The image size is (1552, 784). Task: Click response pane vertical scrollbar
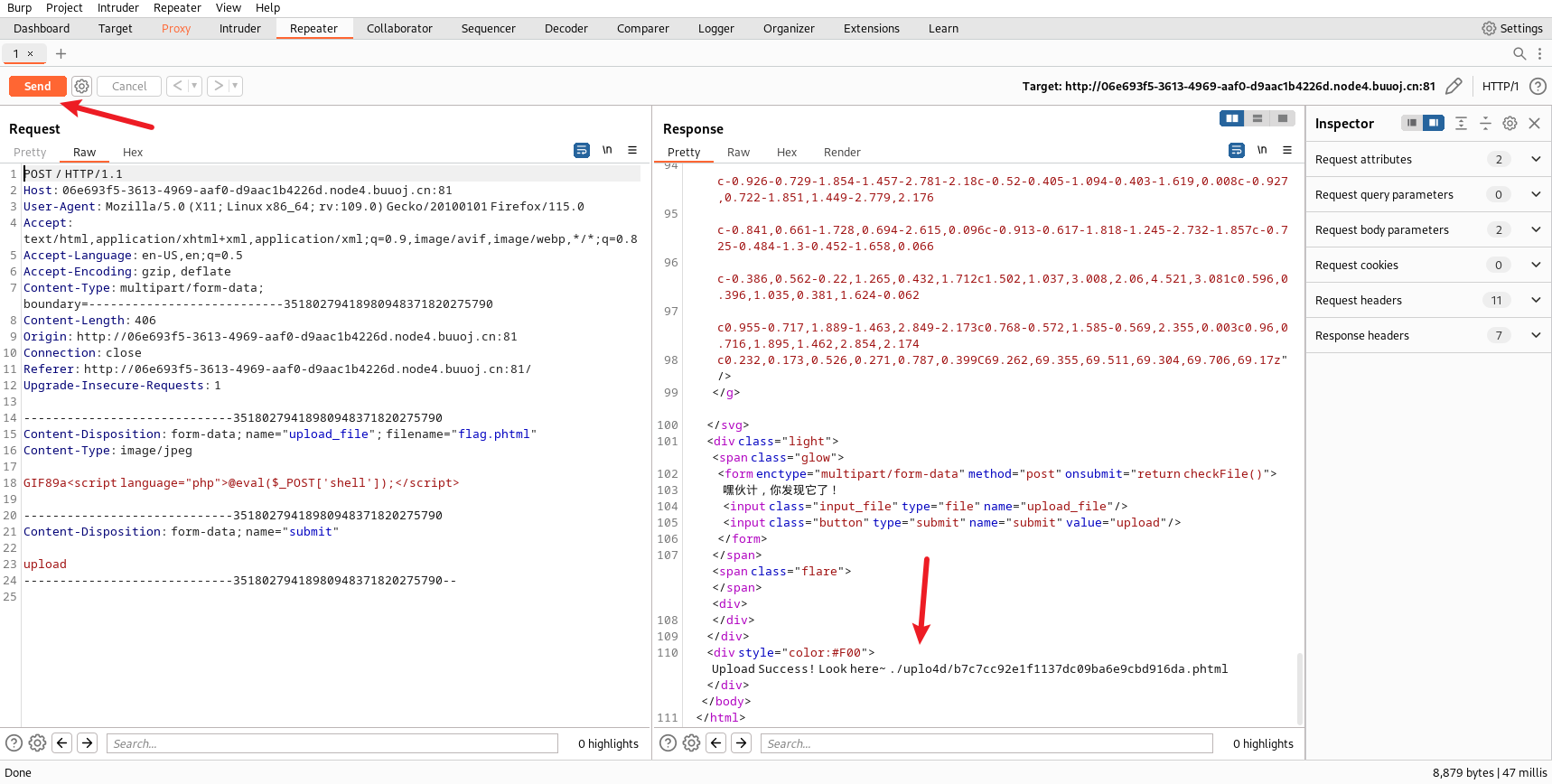1300,687
